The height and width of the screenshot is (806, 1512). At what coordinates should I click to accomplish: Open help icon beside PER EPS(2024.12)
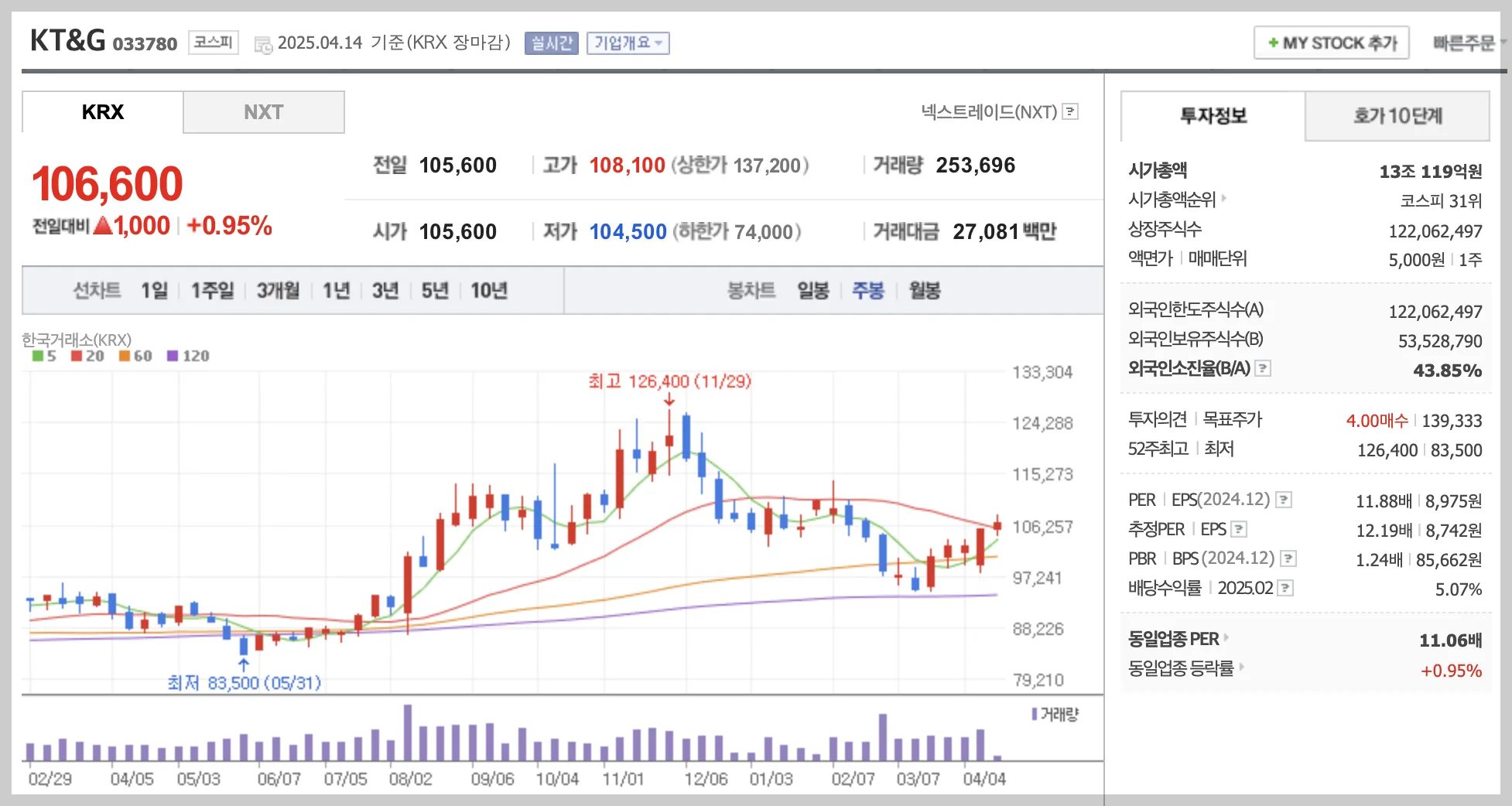tap(1284, 500)
